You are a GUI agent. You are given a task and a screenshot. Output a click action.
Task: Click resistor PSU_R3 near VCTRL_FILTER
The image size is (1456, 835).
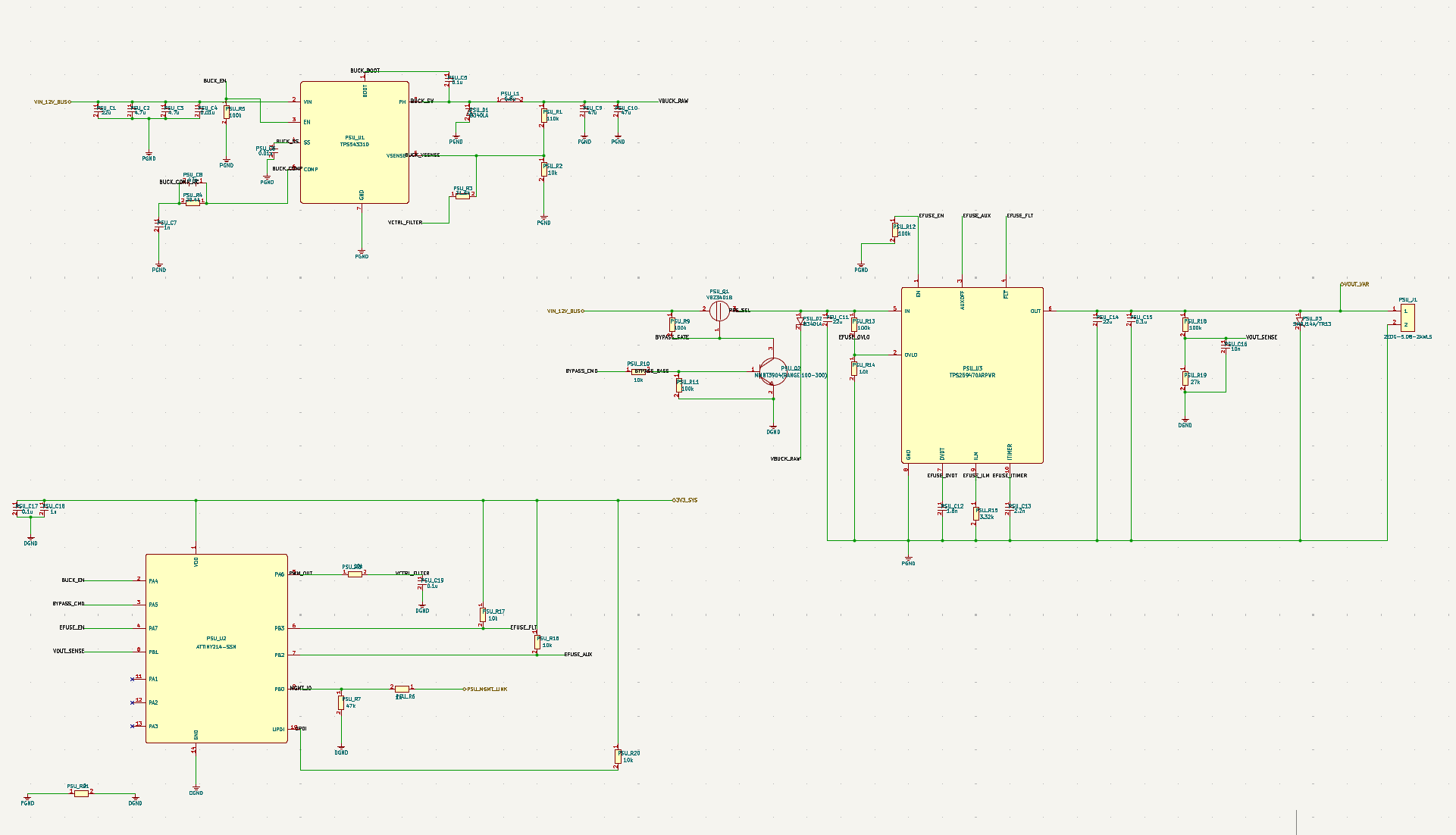point(462,195)
